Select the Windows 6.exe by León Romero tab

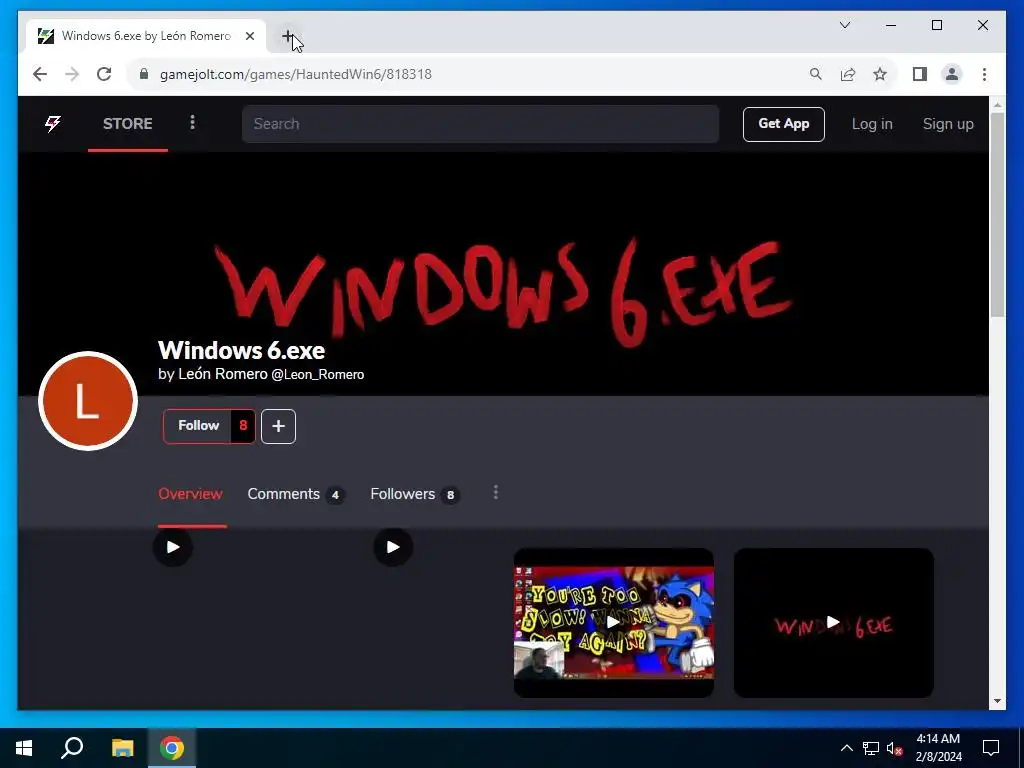pyautogui.click(x=146, y=36)
